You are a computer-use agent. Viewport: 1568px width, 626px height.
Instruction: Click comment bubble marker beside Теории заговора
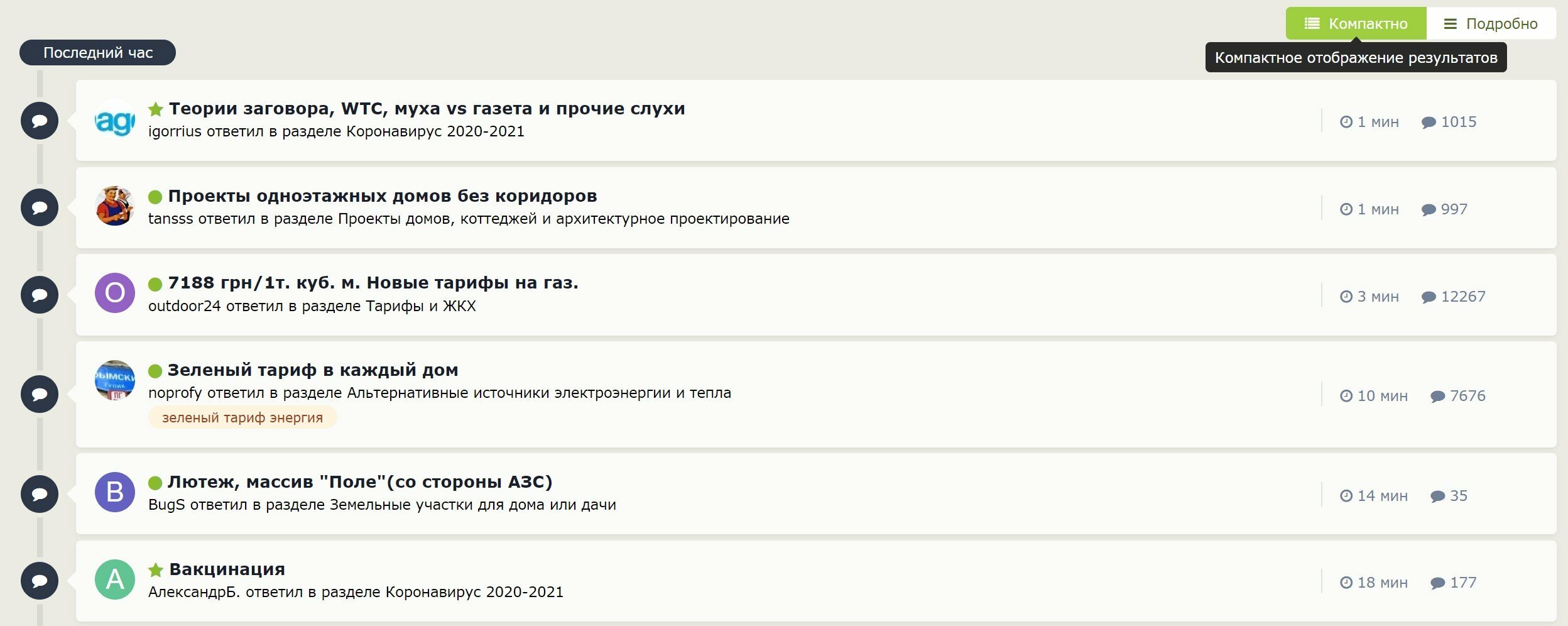click(x=40, y=121)
